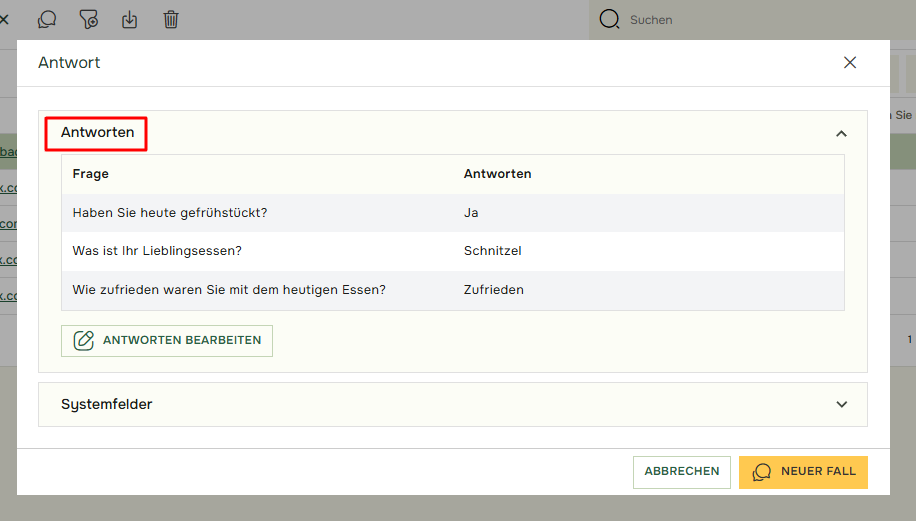This screenshot has height=521, width=916.
Task: Collapse the Antworten section chevron
Action: click(x=841, y=133)
